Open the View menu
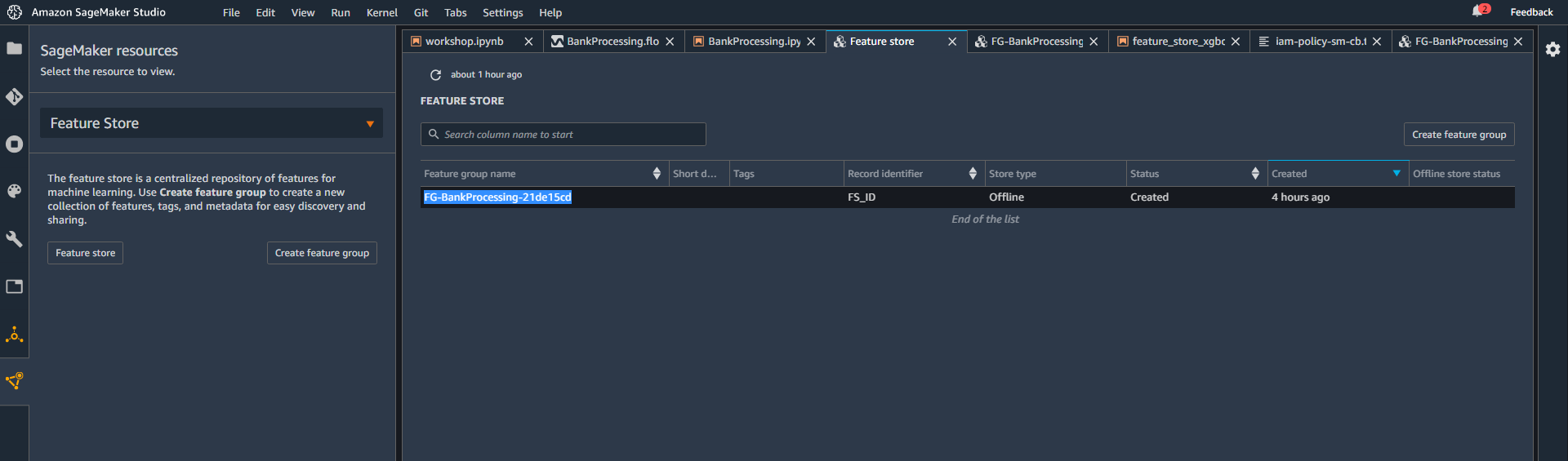Image resolution: width=1568 pixels, height=461 pixels. pos(303,12)
